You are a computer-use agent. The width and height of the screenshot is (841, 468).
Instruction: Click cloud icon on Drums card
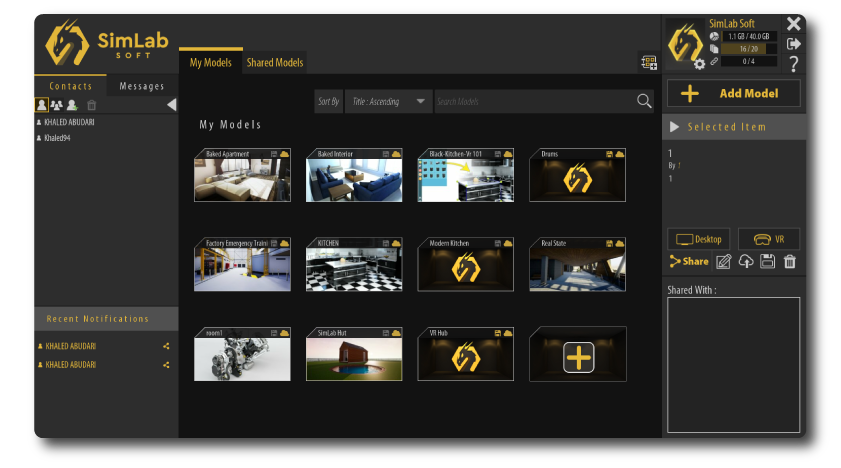(619, 154)
